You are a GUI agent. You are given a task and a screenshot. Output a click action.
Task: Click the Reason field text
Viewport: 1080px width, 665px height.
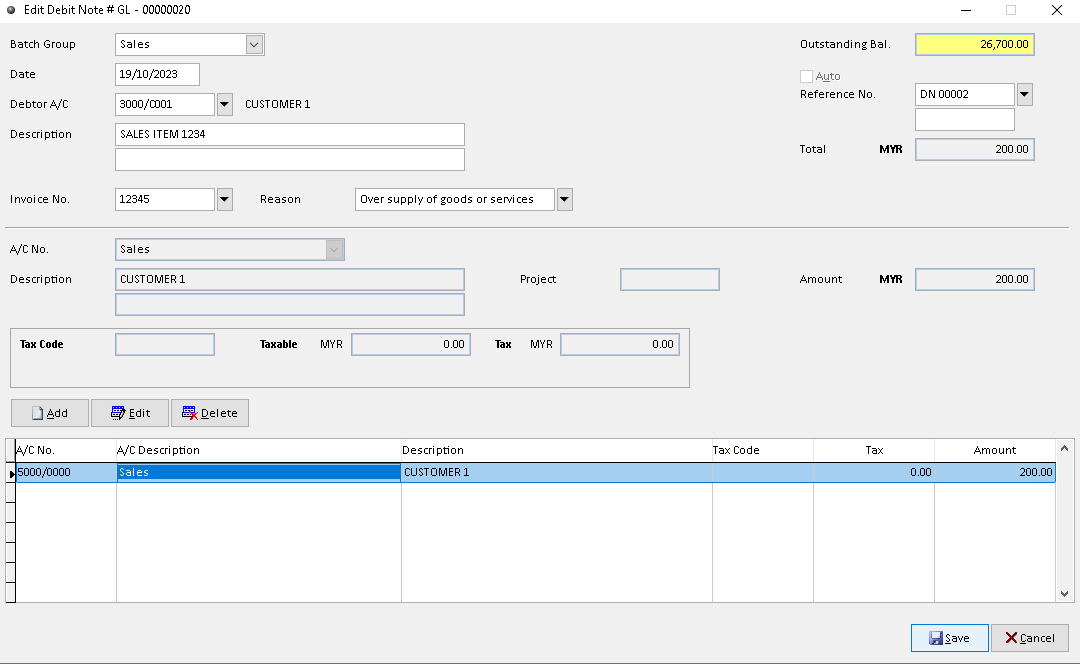pos(455,199)
